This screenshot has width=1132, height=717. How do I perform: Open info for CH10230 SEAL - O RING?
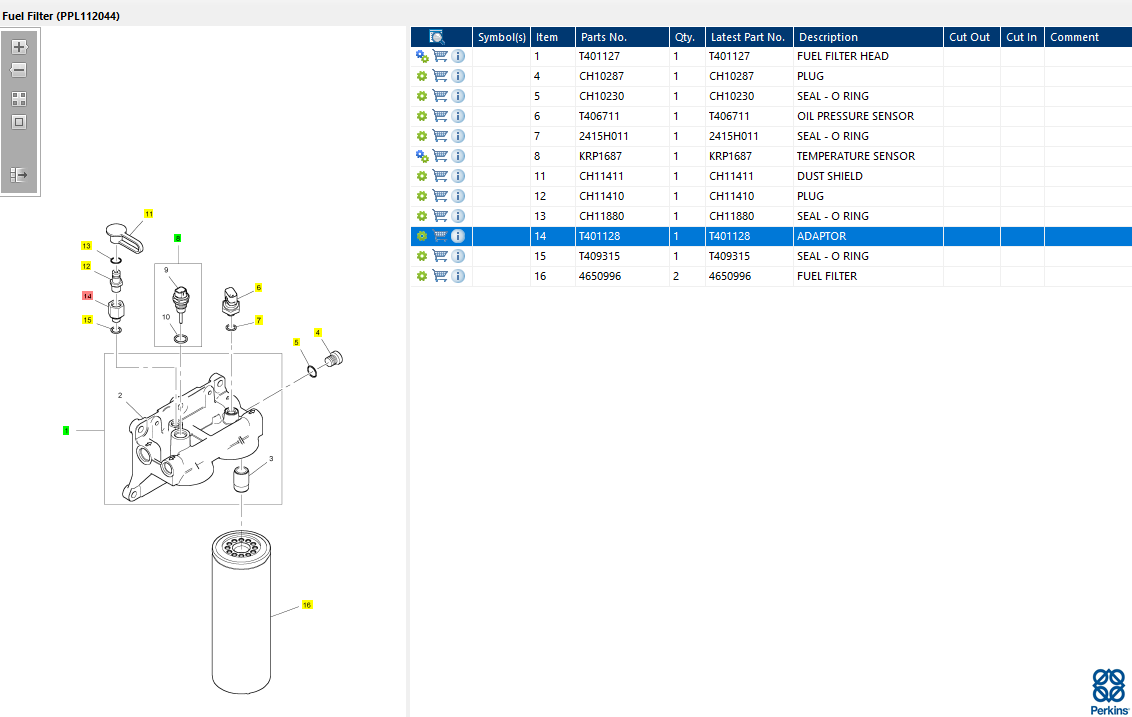(x=458, y=96)
